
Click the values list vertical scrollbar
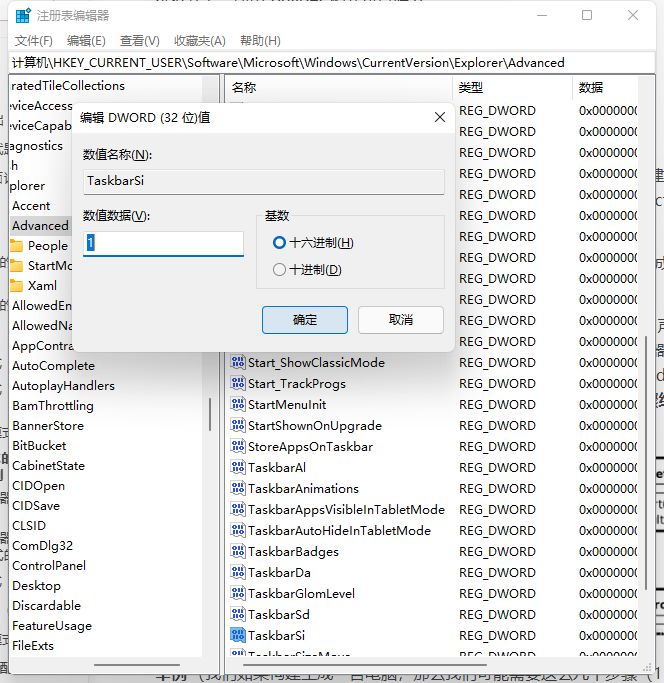click(645, 462)
